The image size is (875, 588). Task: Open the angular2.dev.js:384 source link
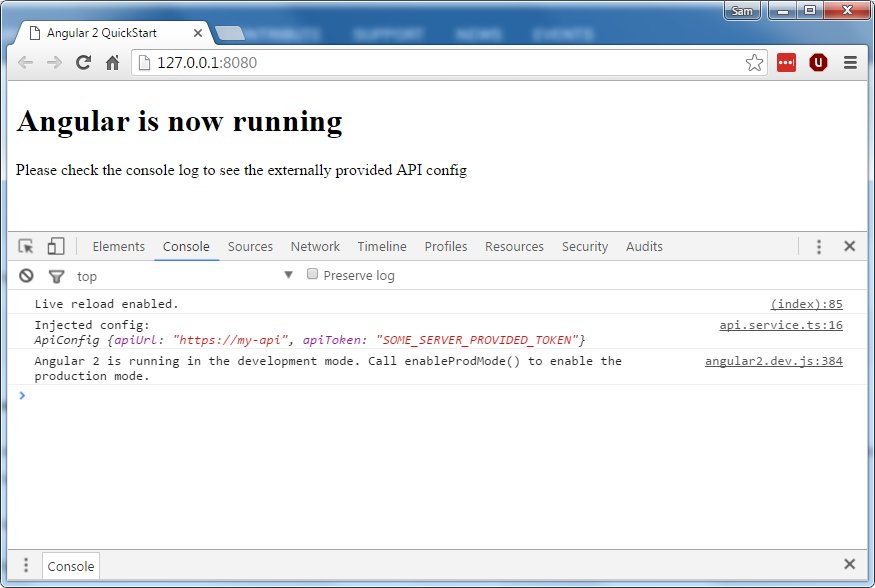pos(773,361)
